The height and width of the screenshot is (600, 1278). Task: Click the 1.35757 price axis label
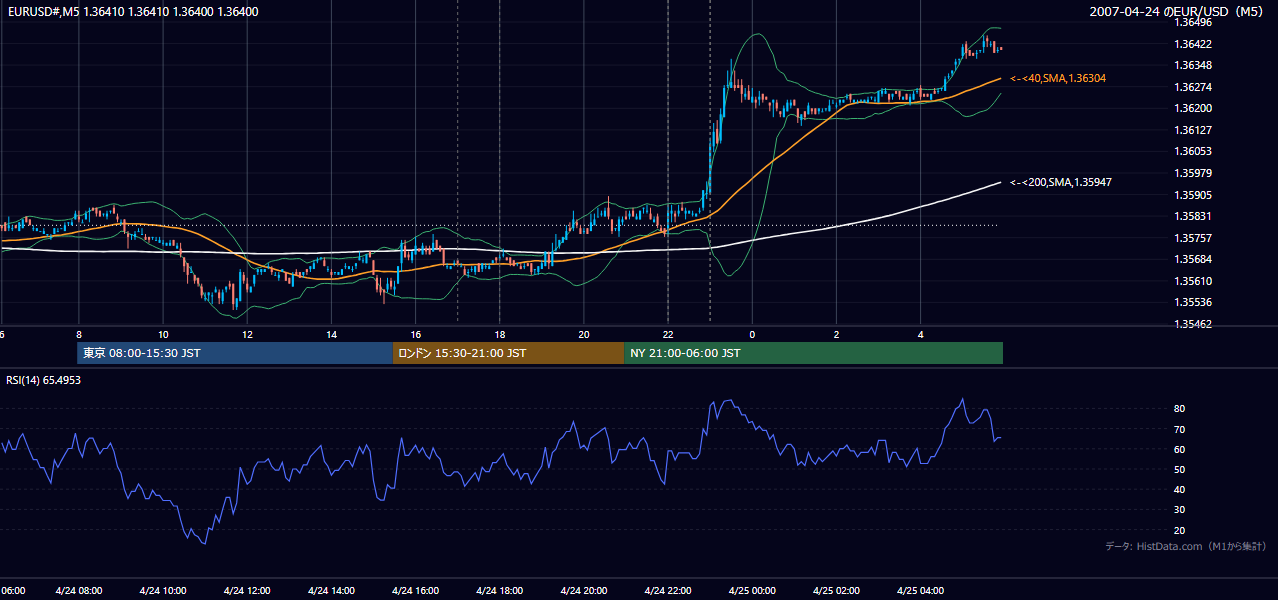[1193, 238]
